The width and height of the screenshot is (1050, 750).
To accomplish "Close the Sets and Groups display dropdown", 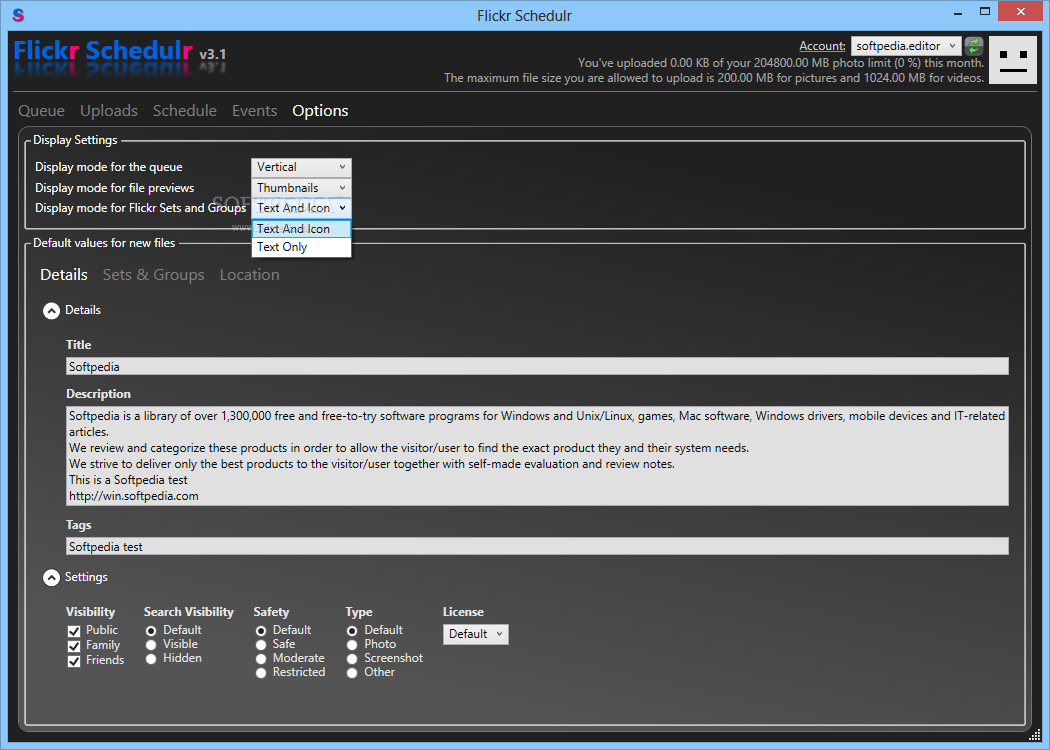I will click(x=301, y=208).
